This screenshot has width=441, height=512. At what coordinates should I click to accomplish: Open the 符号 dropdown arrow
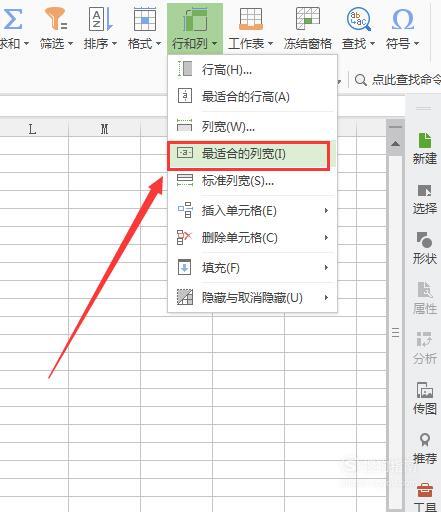click(x=416, y=44)
